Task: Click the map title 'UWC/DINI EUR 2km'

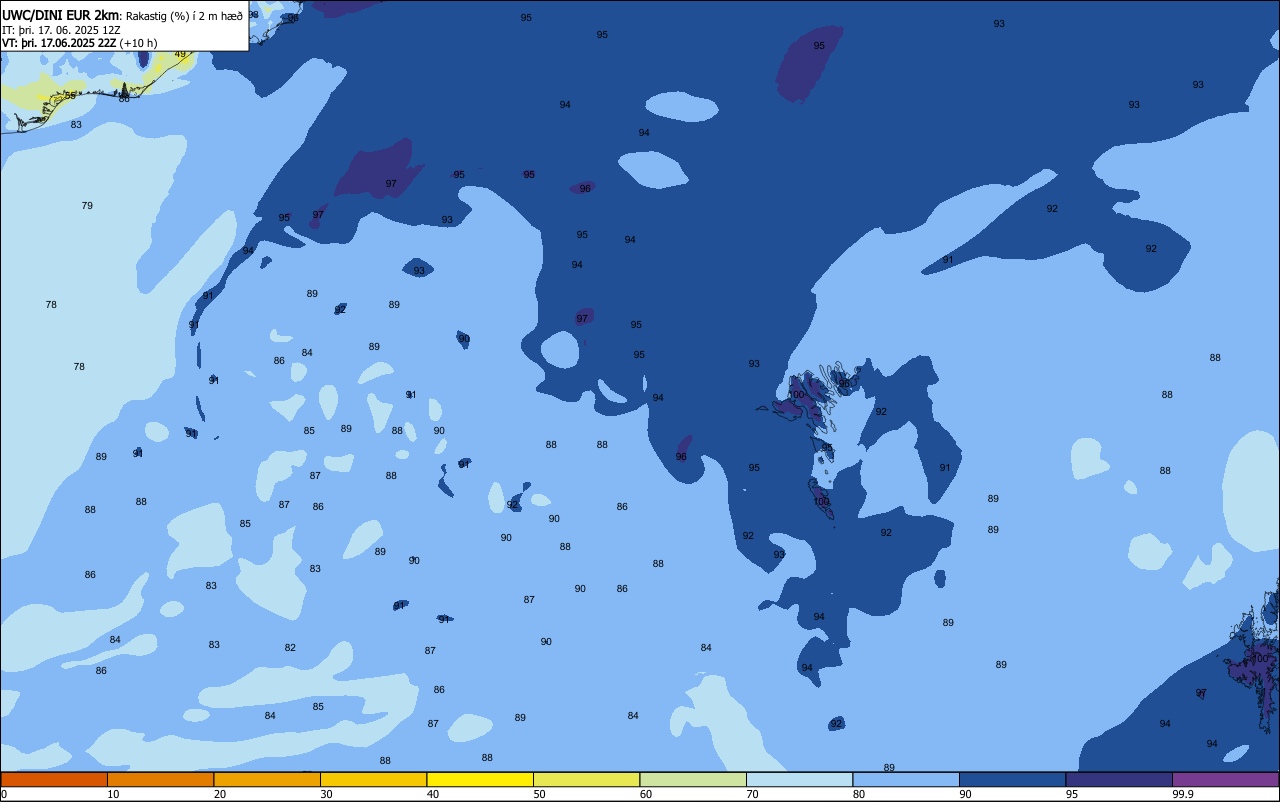Action: (61, 15)
